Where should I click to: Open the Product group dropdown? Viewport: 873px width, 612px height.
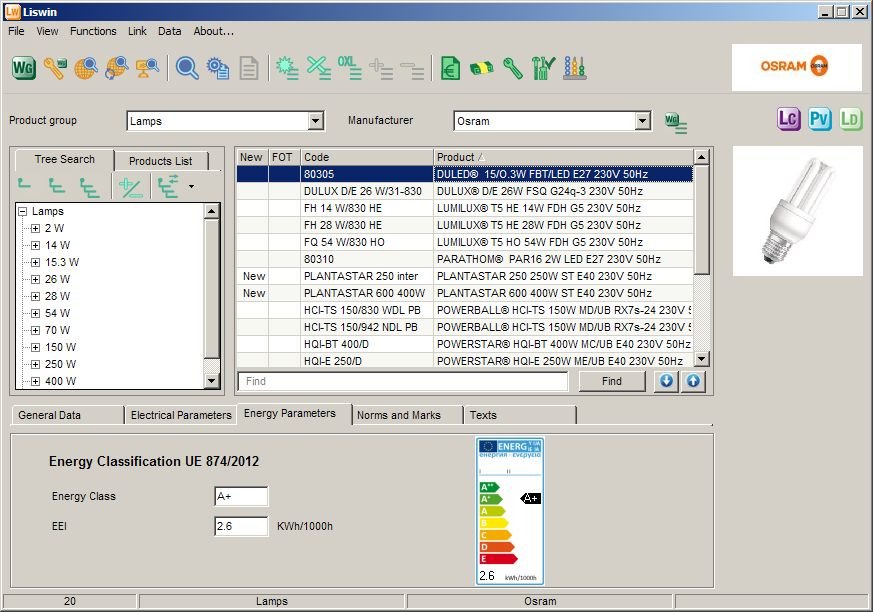pos(316,121)
